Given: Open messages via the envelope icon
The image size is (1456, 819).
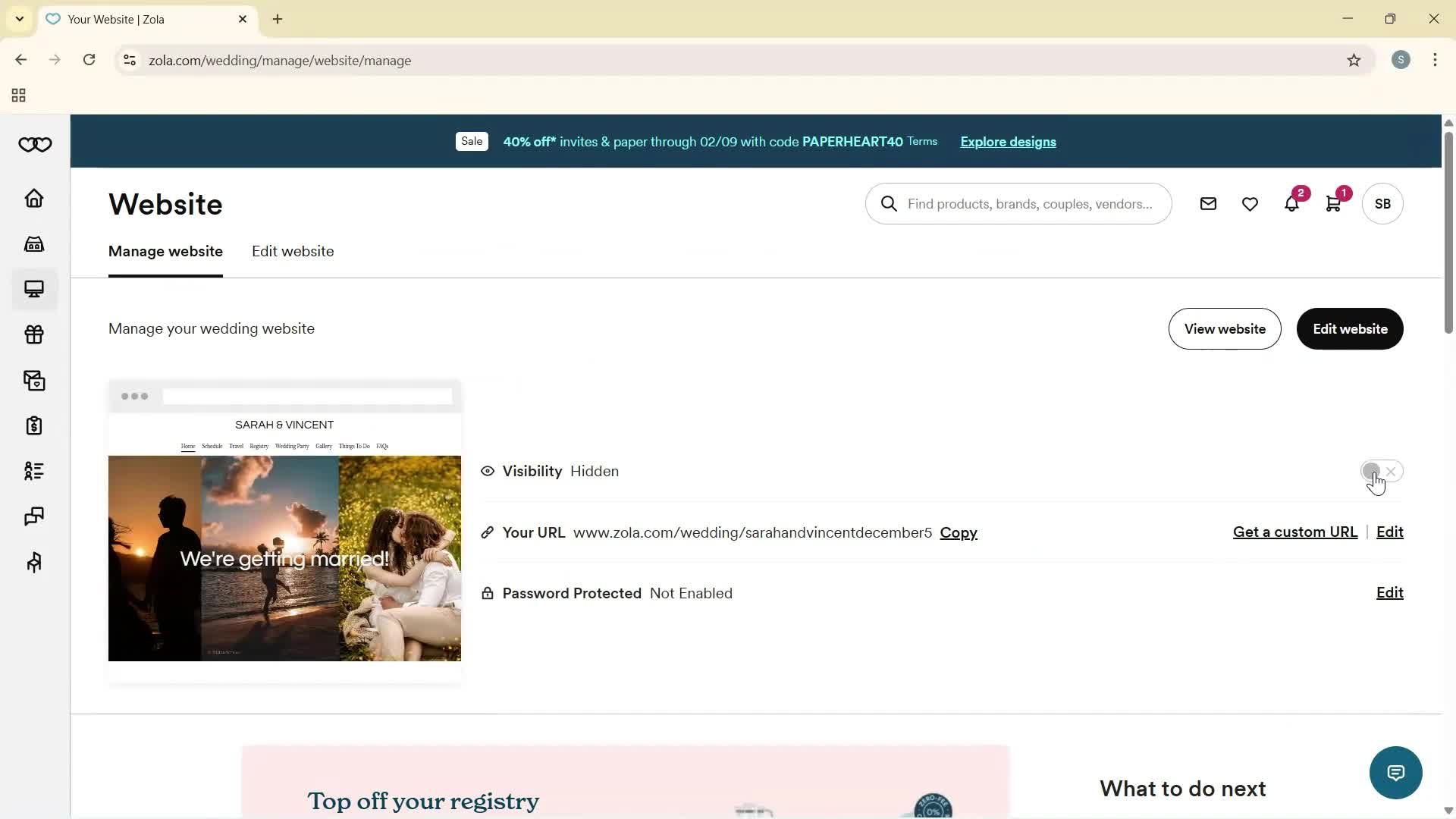Looking at the screenshot, I should (x=1208, y=203).
